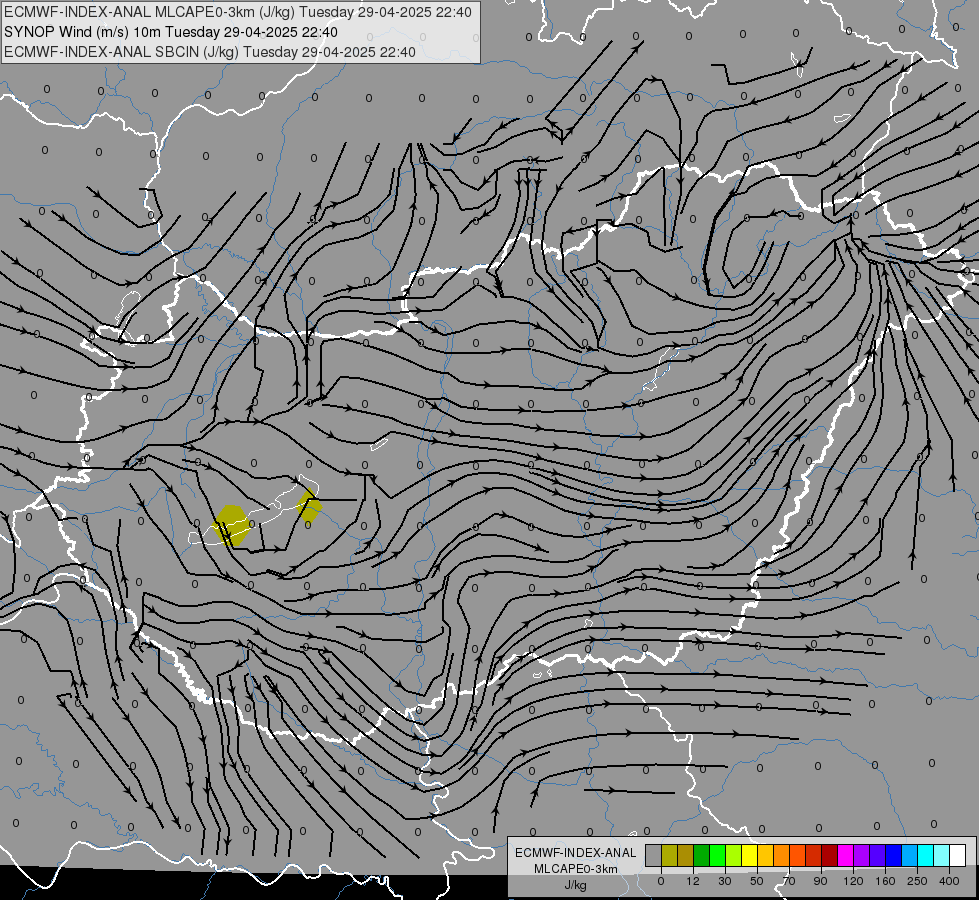Pick the dark red legend swatch
The width and height of the screenshot is (979, 900).
coord(830,855)
